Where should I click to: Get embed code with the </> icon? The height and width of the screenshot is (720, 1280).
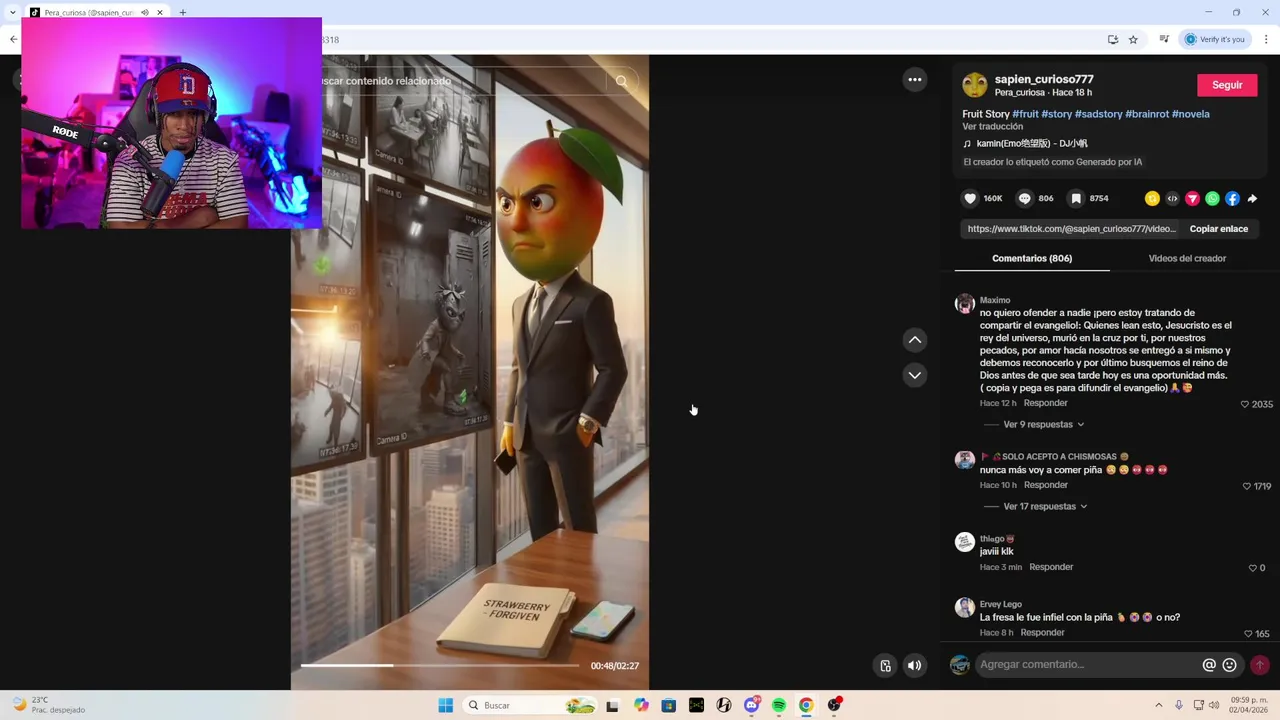coord(1172,199)
